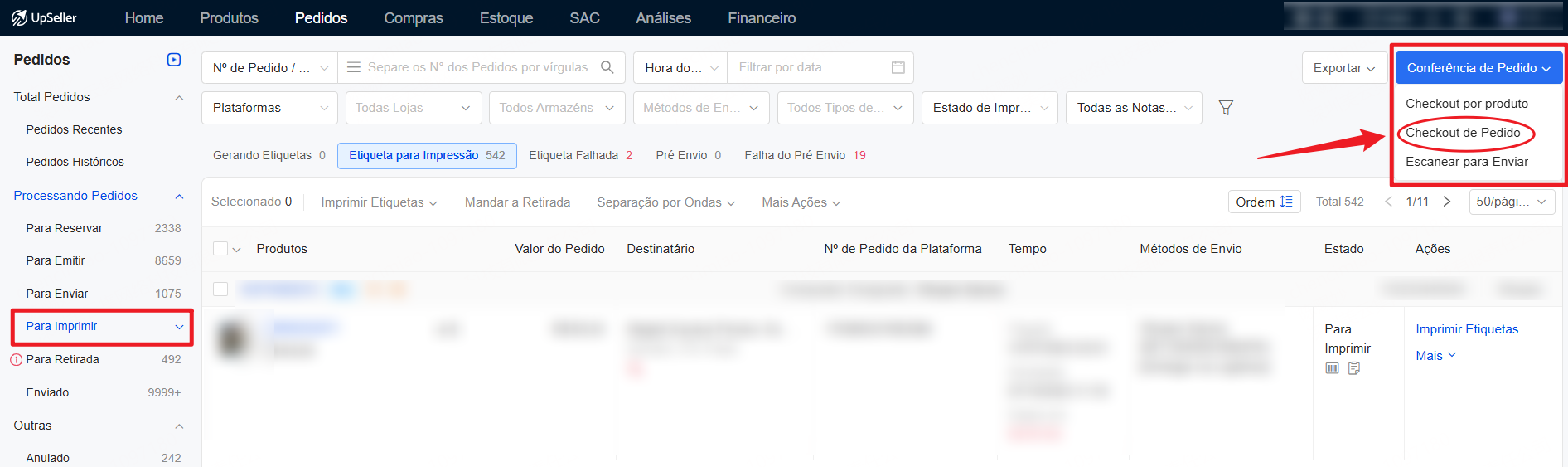This screenshot has height=467, width=1568.
Task: Open the Nº de Pedido search type dropdown
Action: click(x=270, y=68)
